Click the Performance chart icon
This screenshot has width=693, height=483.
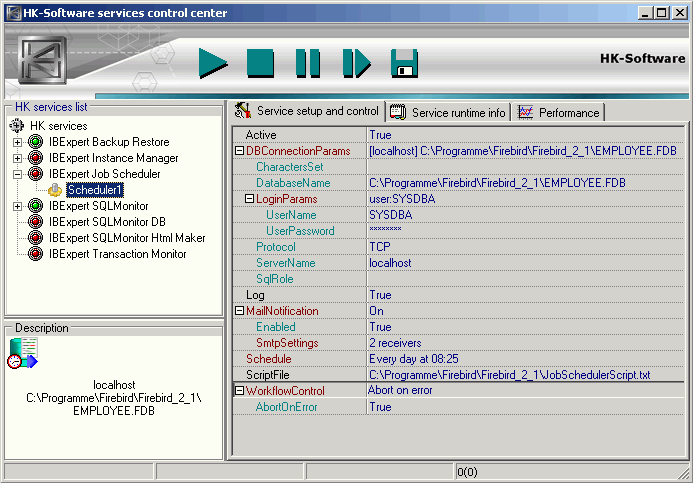[x=525, y=112]
